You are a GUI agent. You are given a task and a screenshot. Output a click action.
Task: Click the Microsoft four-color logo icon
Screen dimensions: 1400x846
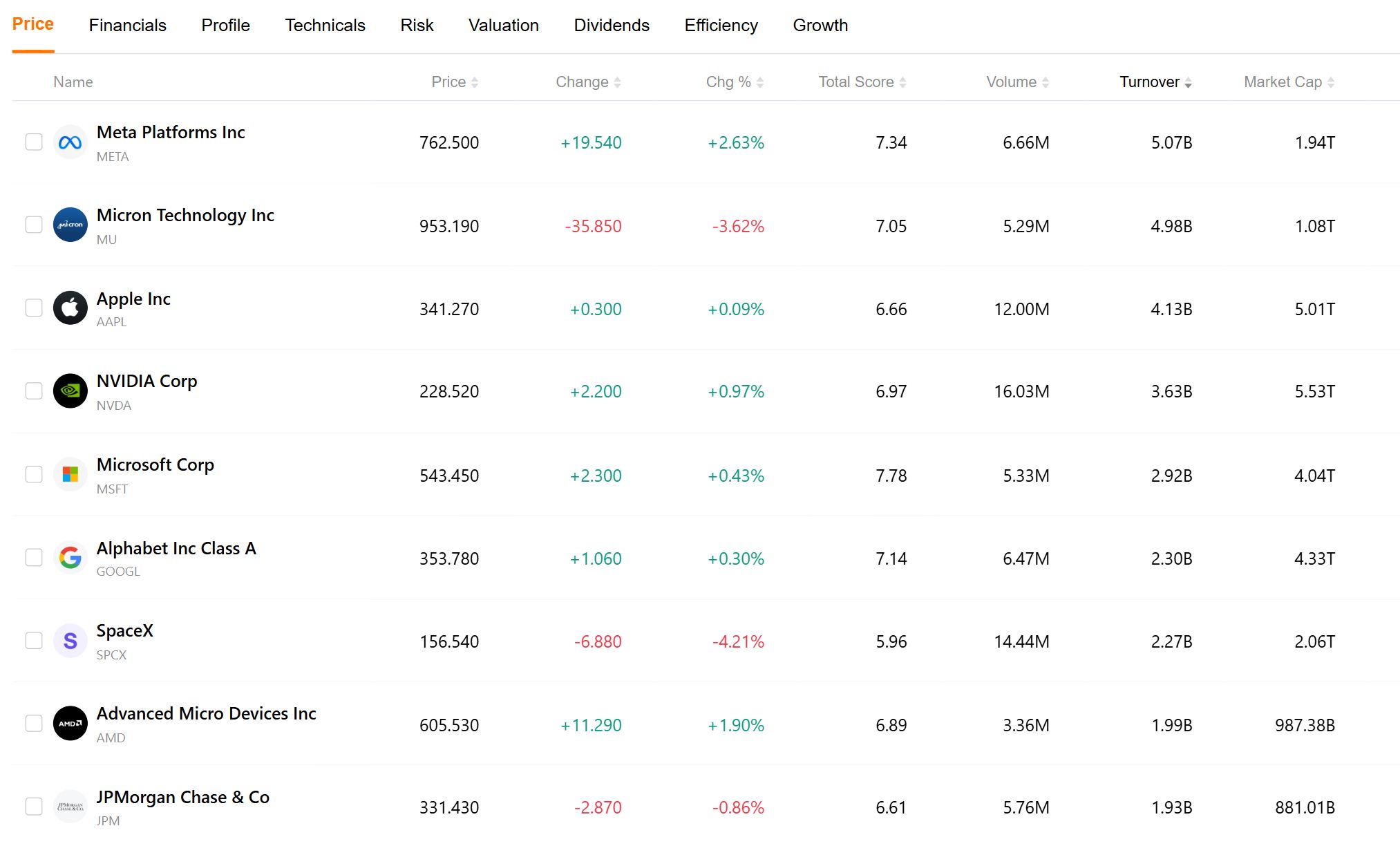pos(70,474)
